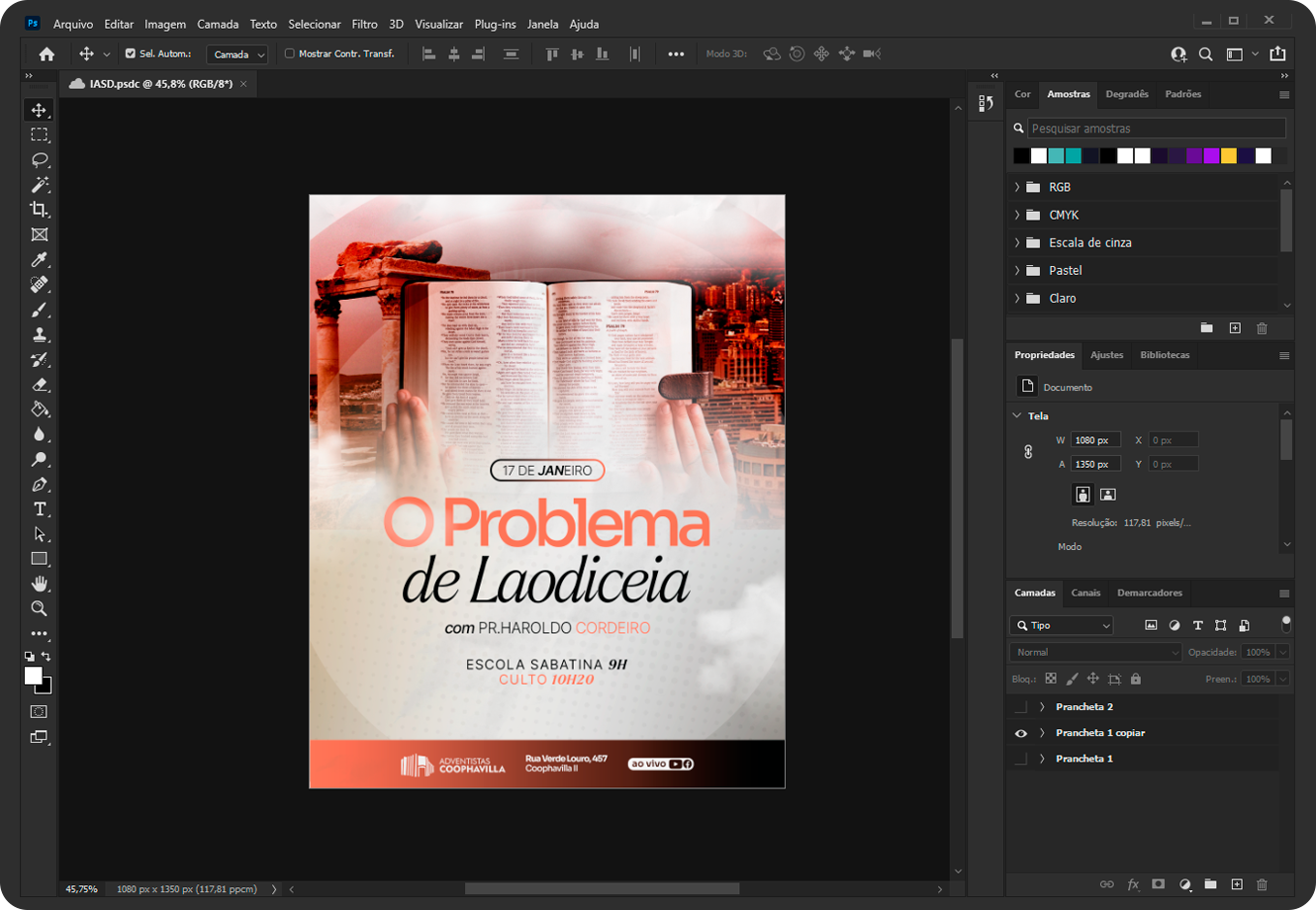Enable Mostrar Contr. Transf. checkbox
1316x910 pixels.
290,53
